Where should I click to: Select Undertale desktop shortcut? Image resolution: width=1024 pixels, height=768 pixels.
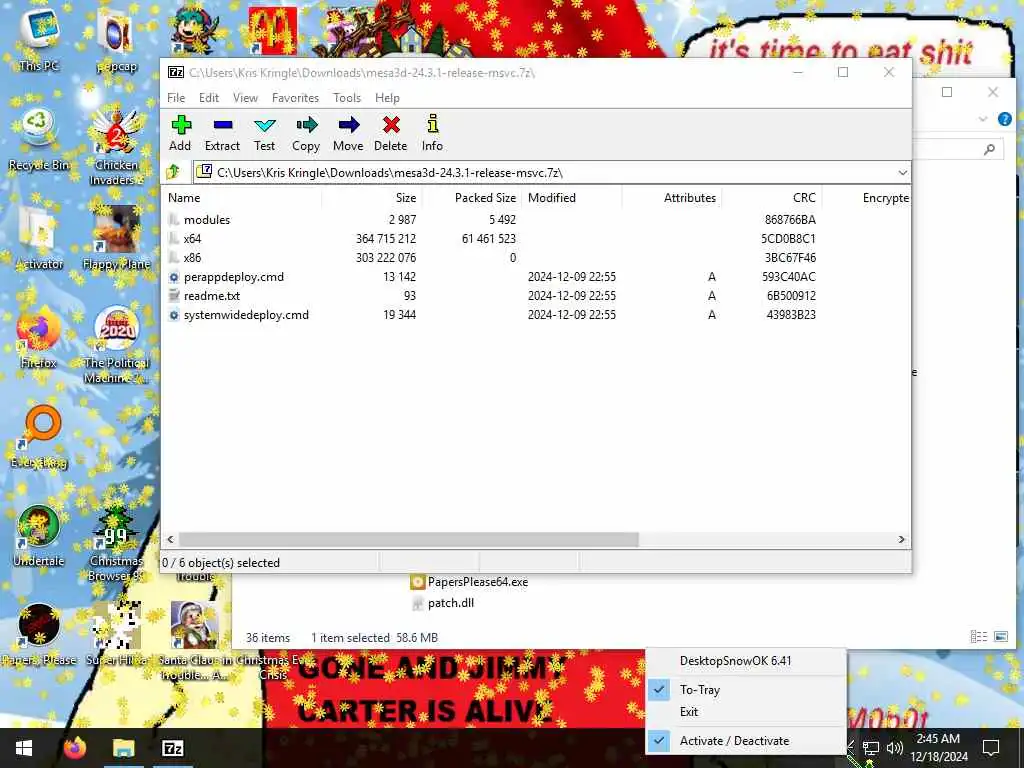(39, 537)
